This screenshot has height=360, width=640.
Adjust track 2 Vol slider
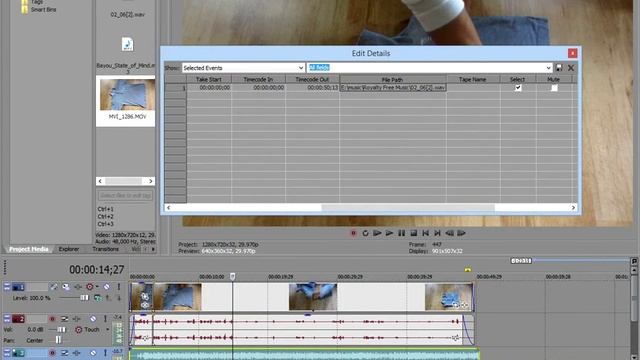tap(62, 329)
